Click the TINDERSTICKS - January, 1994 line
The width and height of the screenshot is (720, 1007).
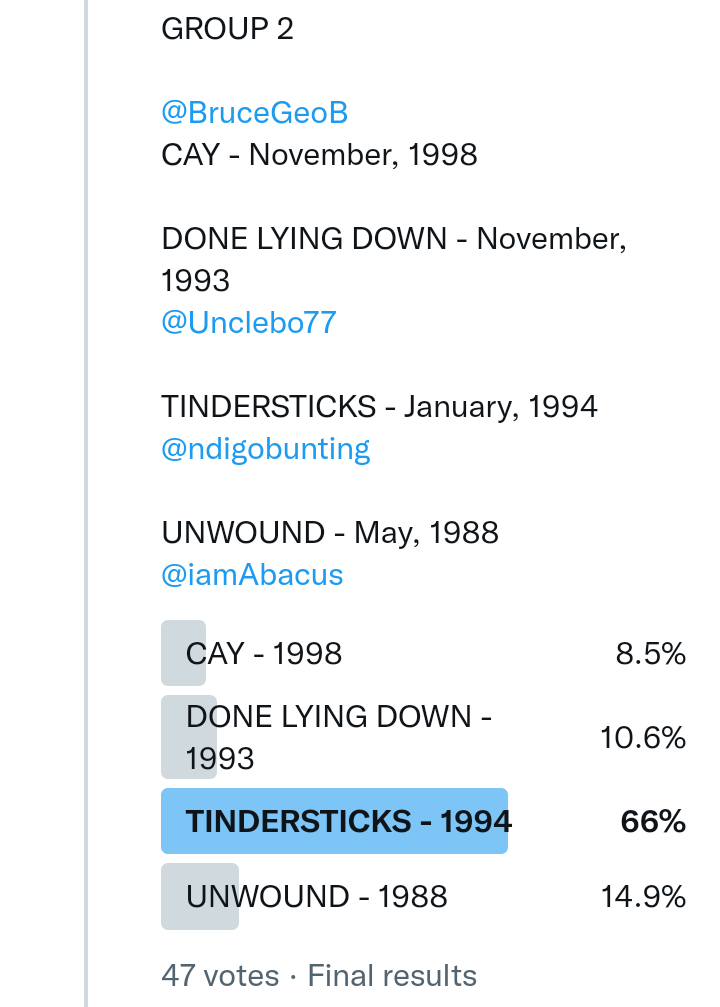(379, 407)
